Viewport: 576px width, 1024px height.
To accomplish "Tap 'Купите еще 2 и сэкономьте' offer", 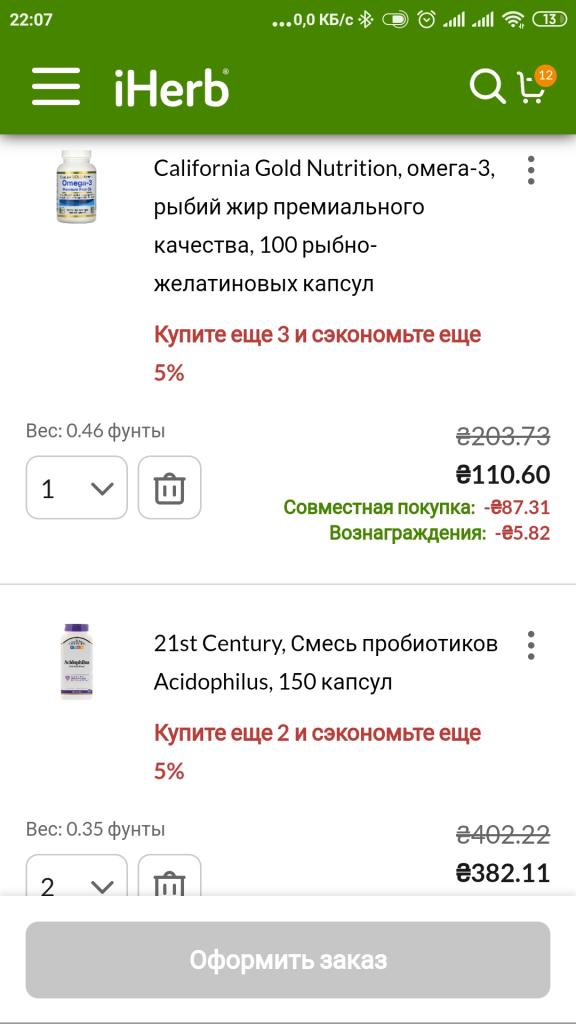I will tap(318, 752).
